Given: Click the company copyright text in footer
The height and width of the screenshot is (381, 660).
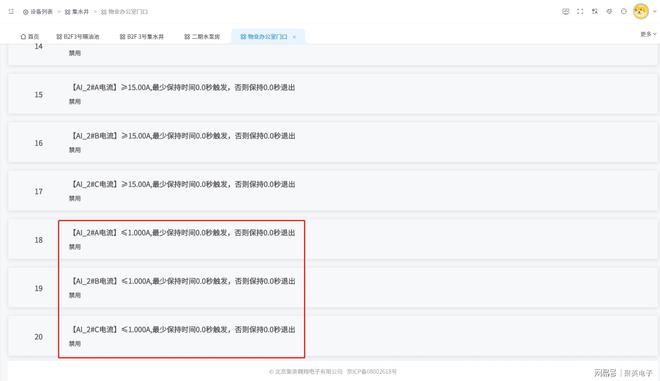Looking at the screenshot, I should click(306, 372).
